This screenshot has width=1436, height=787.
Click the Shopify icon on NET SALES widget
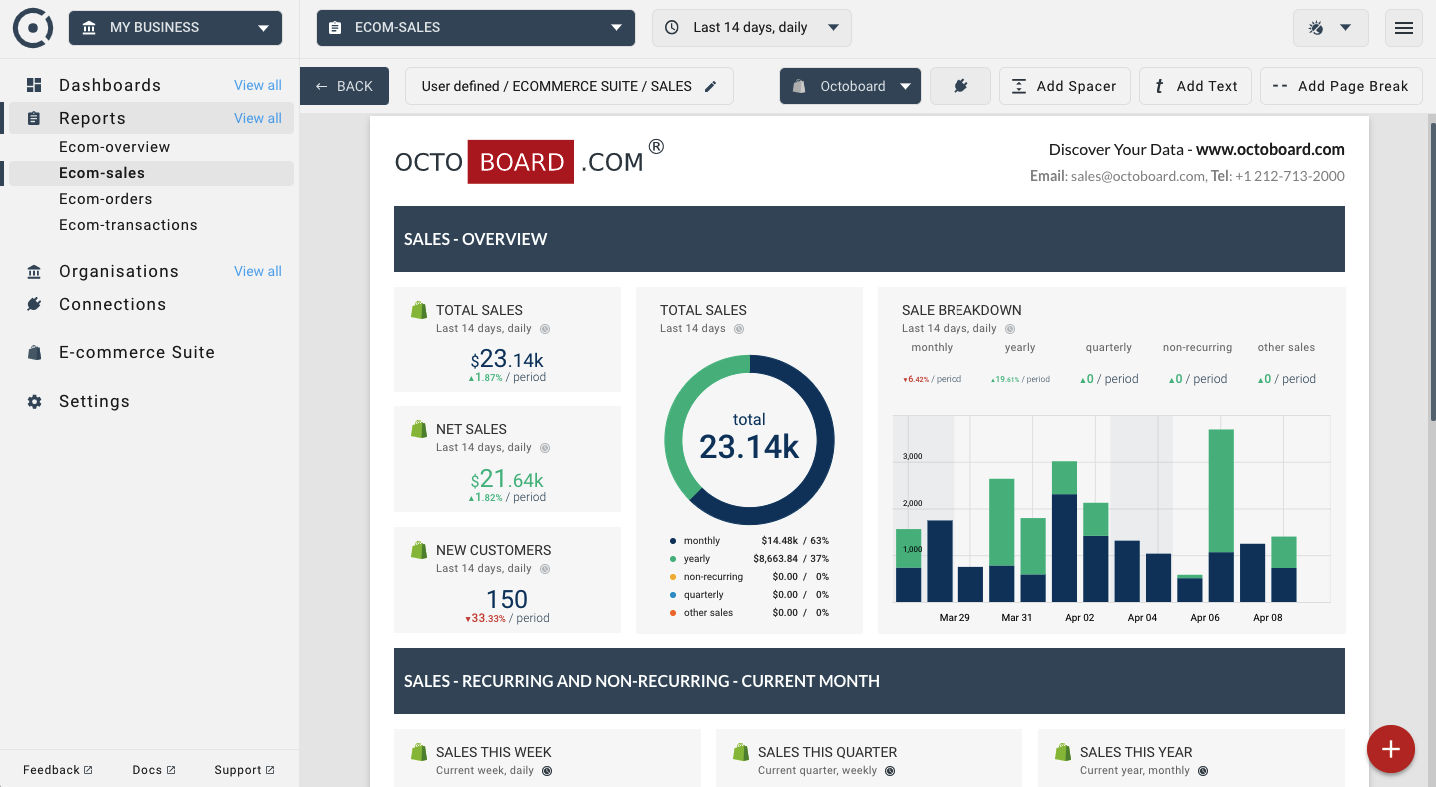coord(419,429)
